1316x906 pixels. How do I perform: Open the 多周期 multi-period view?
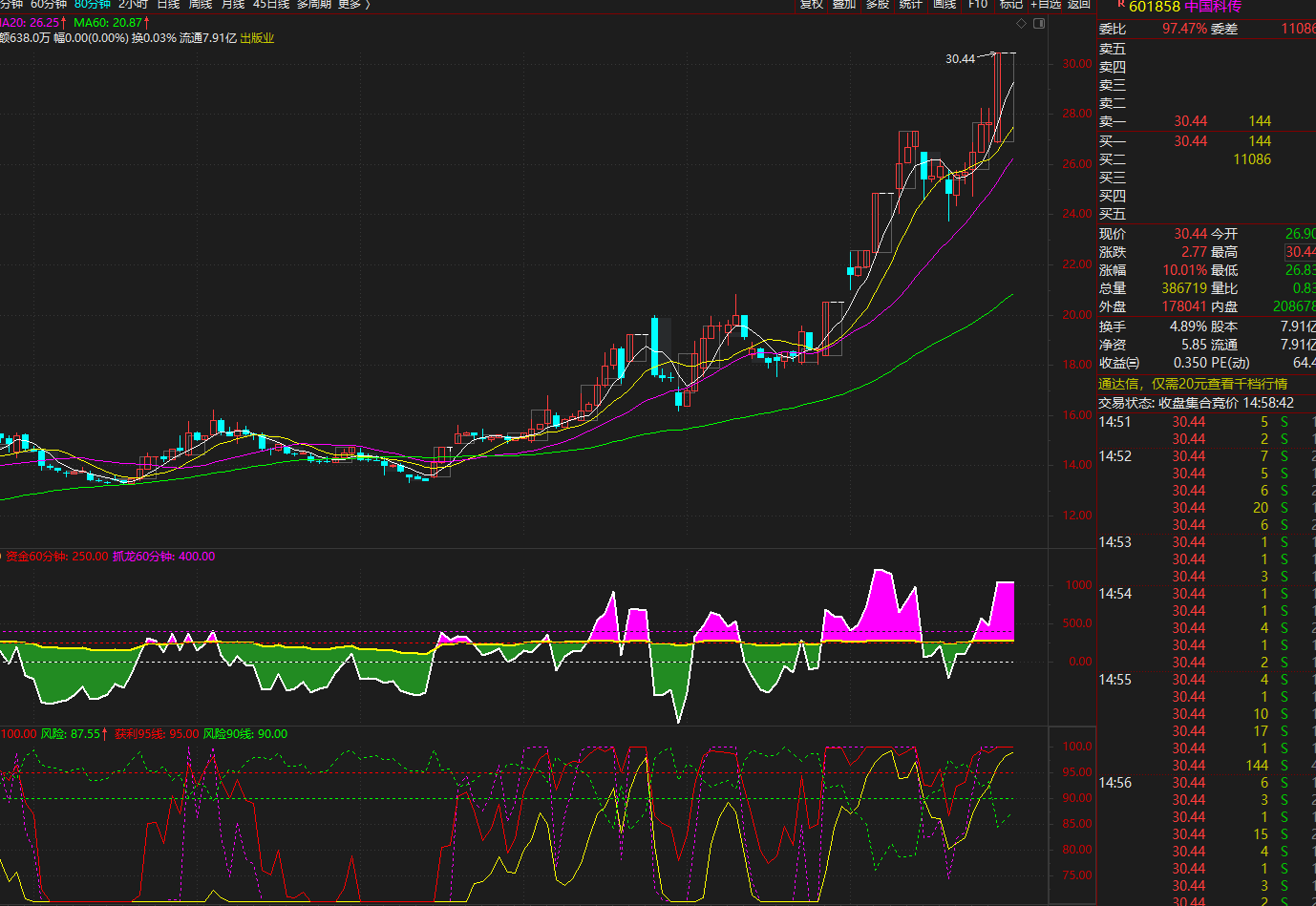314,5
